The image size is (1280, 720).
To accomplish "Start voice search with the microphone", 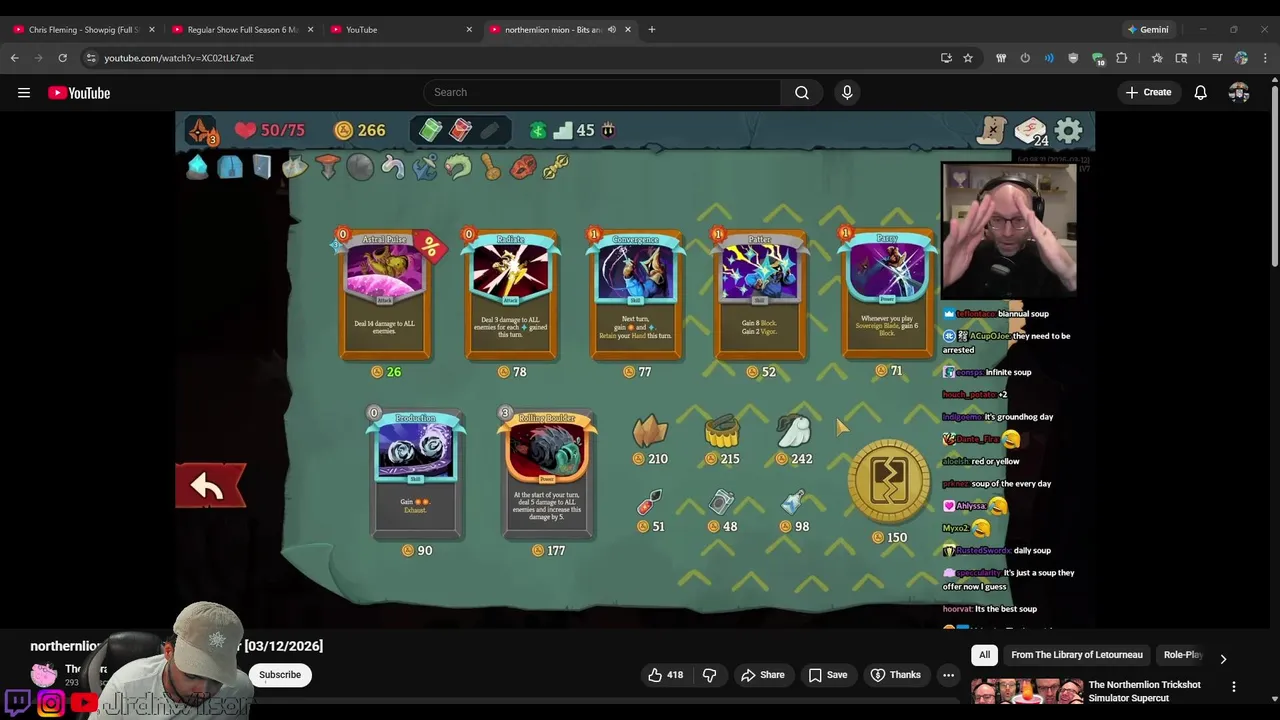I will tap(847, 92).
